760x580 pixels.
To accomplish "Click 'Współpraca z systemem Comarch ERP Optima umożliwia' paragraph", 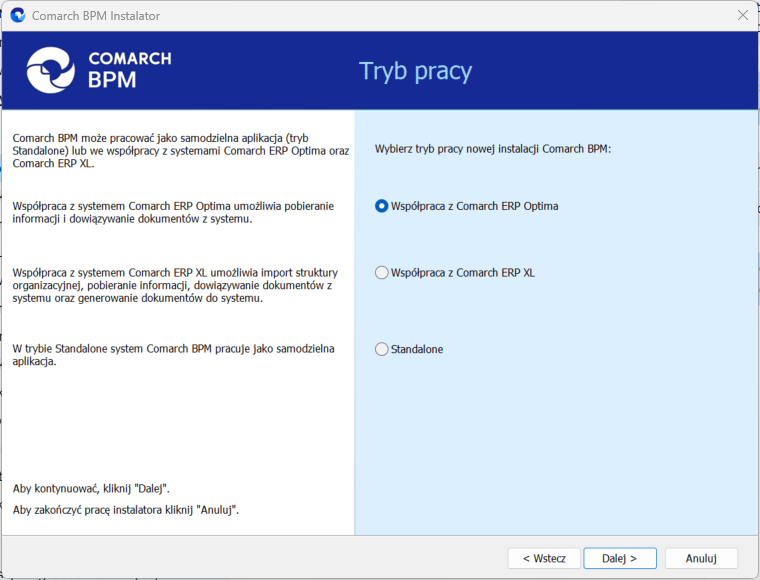I will 173,212.
